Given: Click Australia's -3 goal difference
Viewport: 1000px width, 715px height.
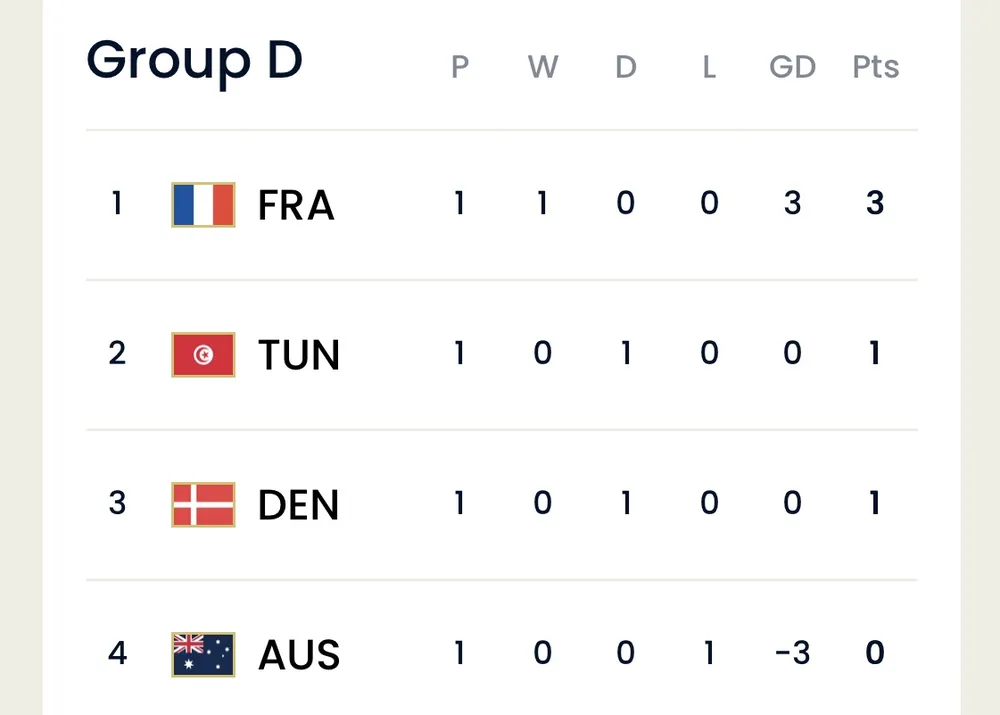Looking at the screenshot, I should [x=790, y=654].
